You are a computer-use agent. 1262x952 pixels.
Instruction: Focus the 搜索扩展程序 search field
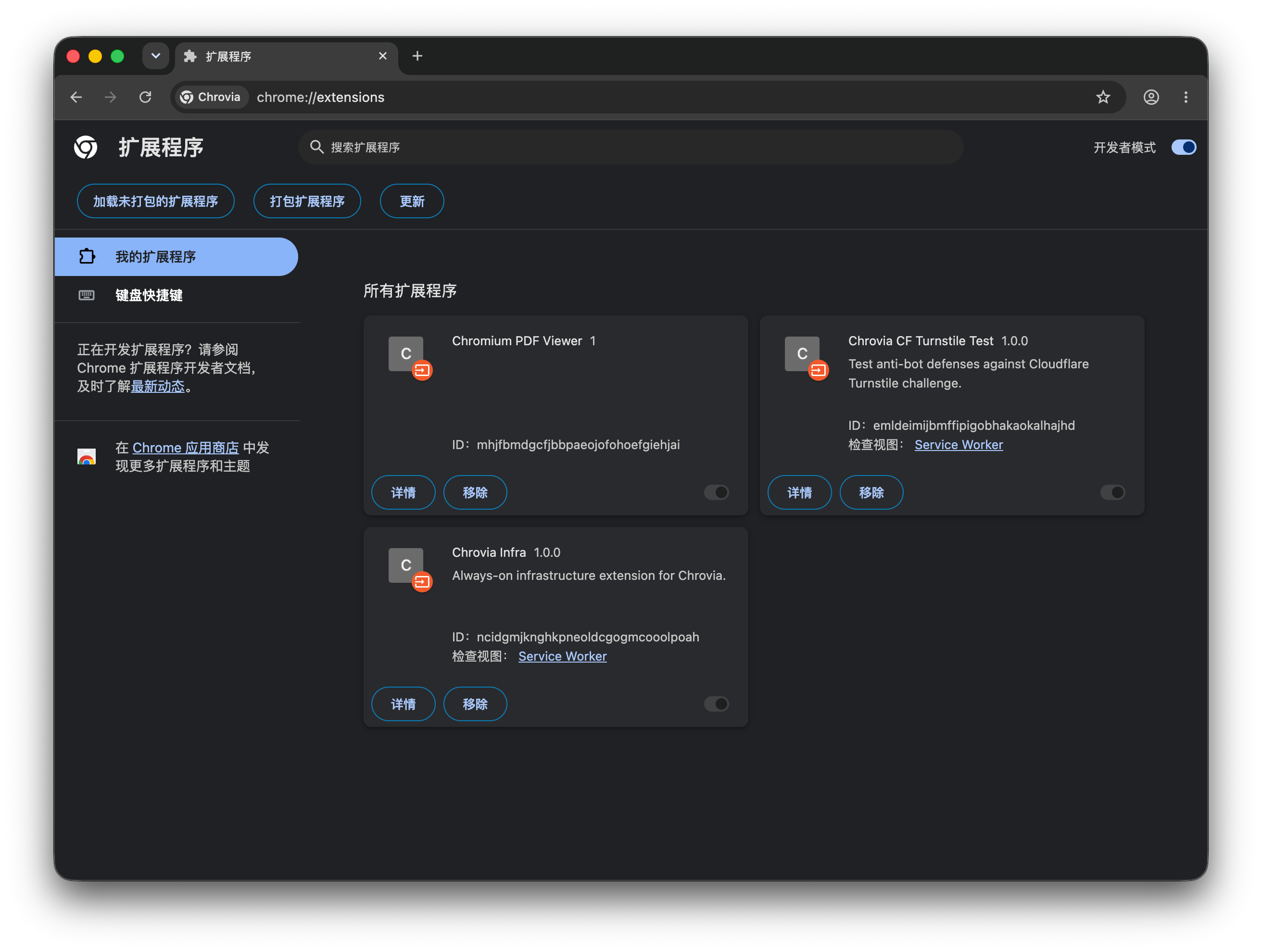coord(631,147)
